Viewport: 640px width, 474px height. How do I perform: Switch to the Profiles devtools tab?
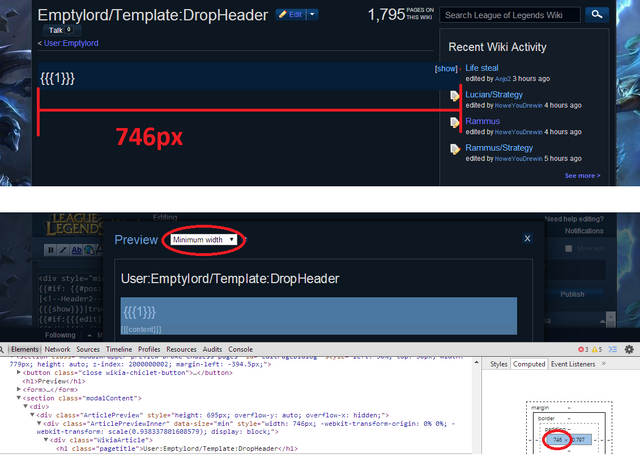click(149, 349)
